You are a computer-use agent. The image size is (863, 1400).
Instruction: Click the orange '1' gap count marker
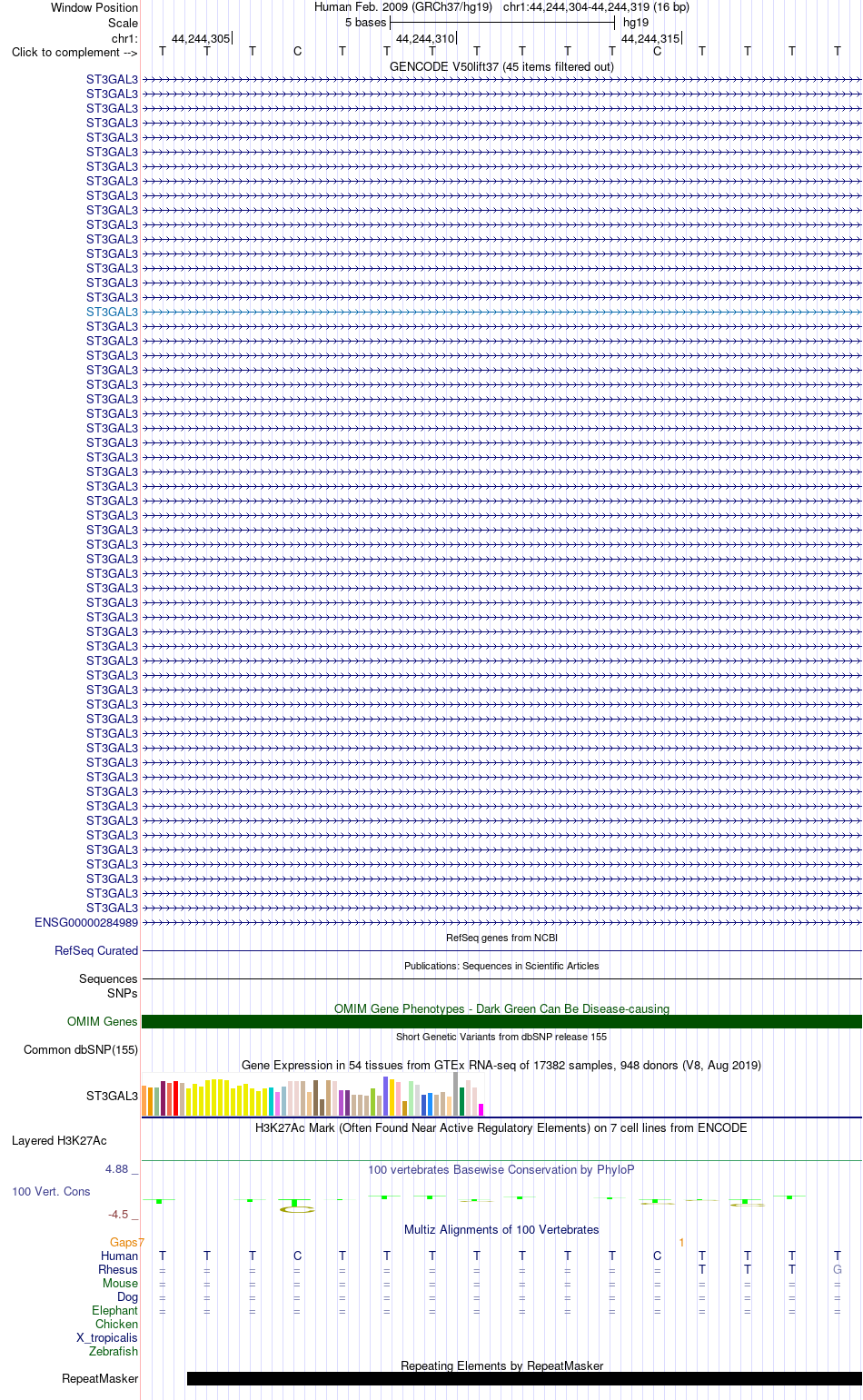(x=681, y=1242)
